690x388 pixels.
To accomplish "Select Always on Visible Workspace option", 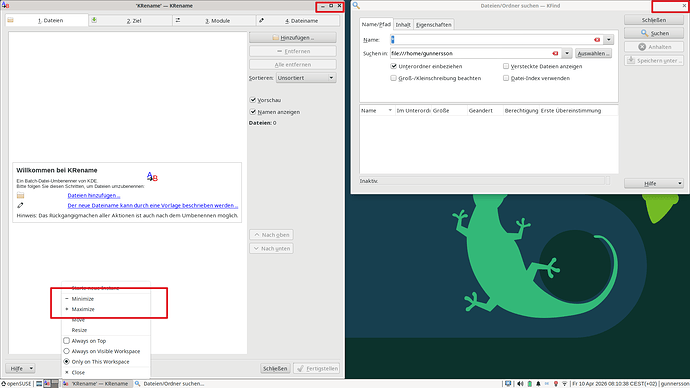I will point(66,351).
